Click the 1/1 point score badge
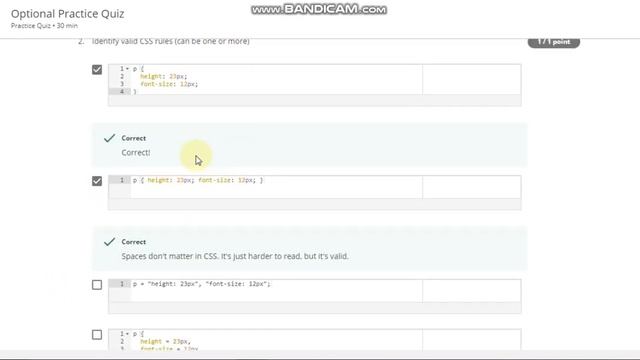 tap(553, 42)
